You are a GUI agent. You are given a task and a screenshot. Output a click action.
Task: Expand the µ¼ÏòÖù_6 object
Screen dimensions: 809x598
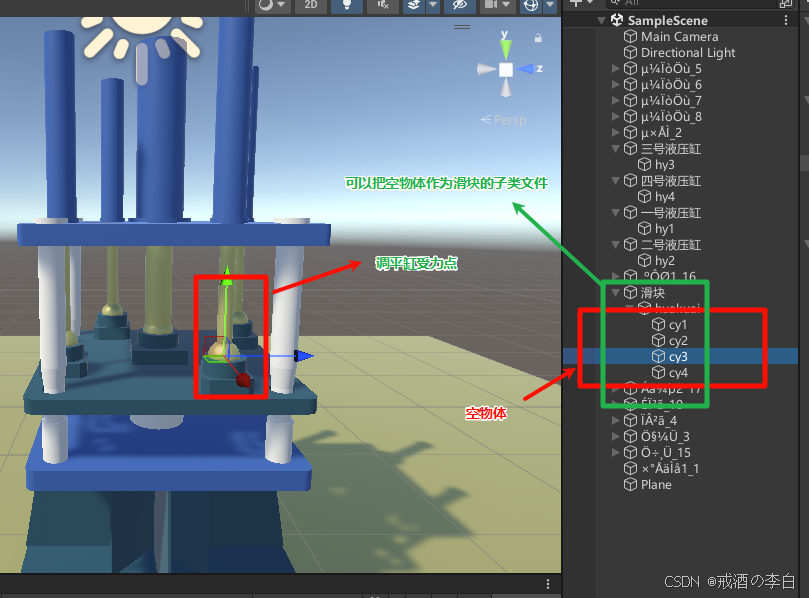(615, 84)
